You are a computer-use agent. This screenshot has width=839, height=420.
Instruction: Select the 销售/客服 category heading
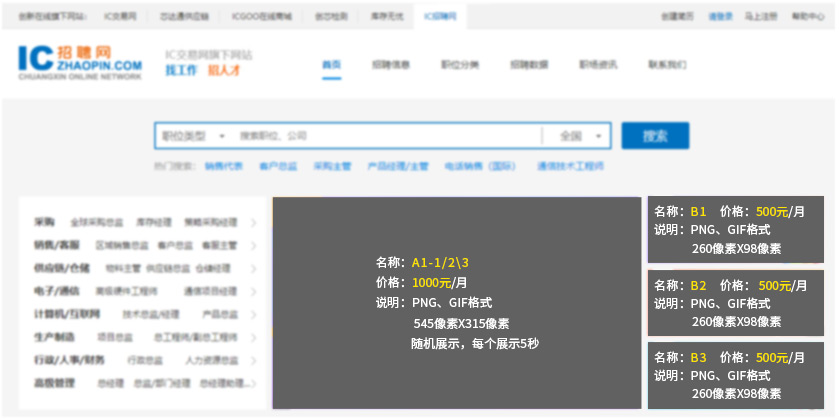point(57,245)
